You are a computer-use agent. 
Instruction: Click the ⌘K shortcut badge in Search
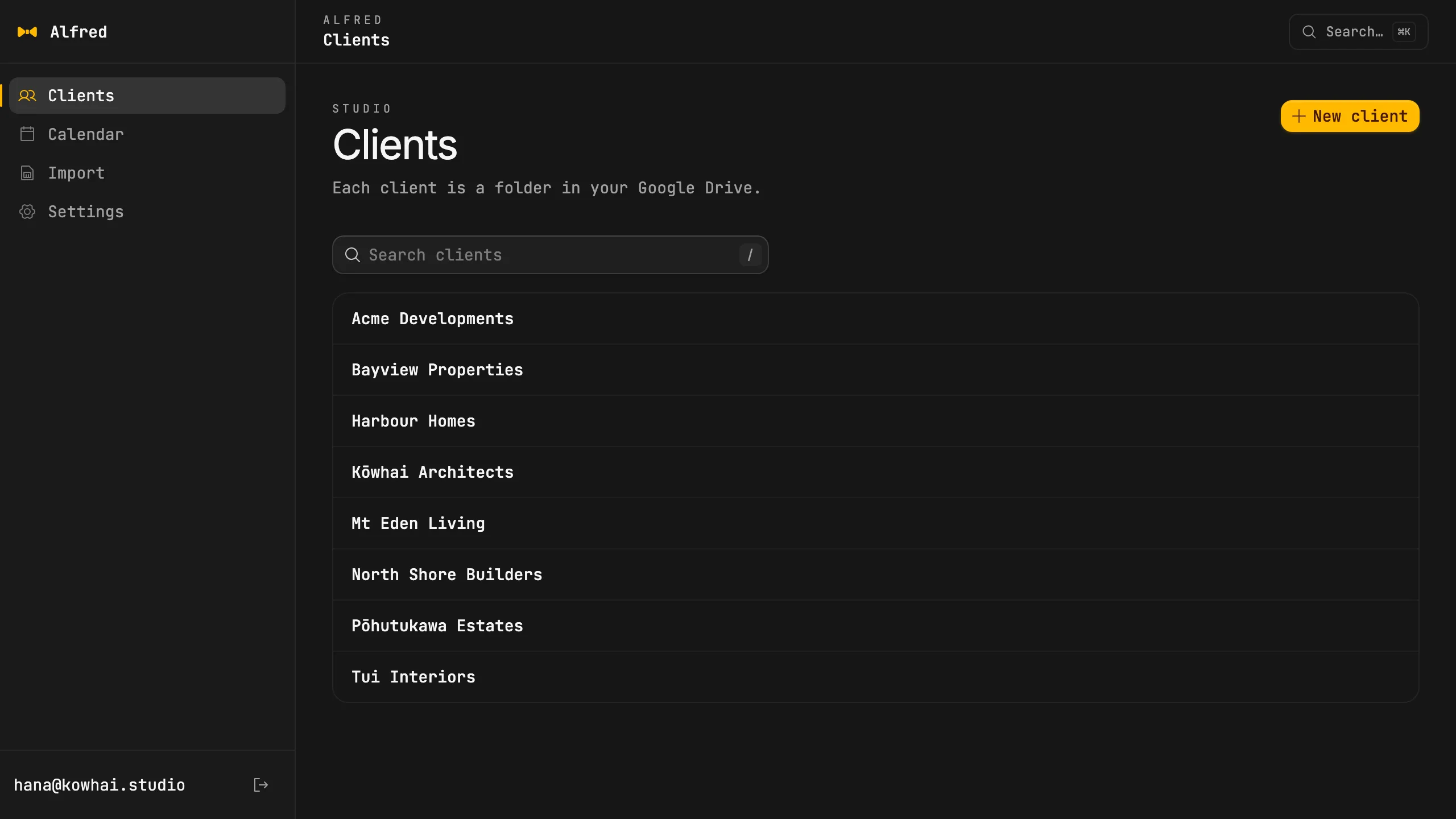click(x=1404, y=32)
